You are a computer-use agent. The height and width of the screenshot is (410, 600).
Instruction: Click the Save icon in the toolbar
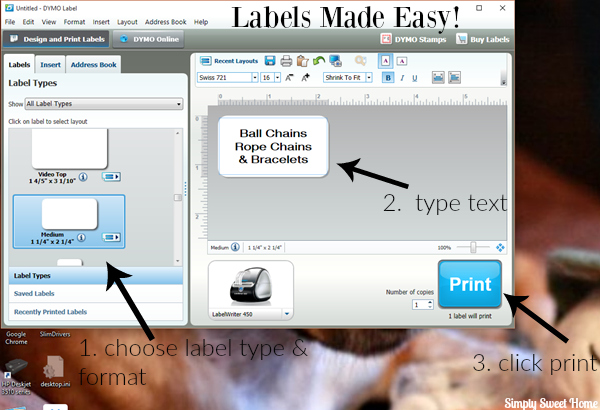(x=270, y=61)
